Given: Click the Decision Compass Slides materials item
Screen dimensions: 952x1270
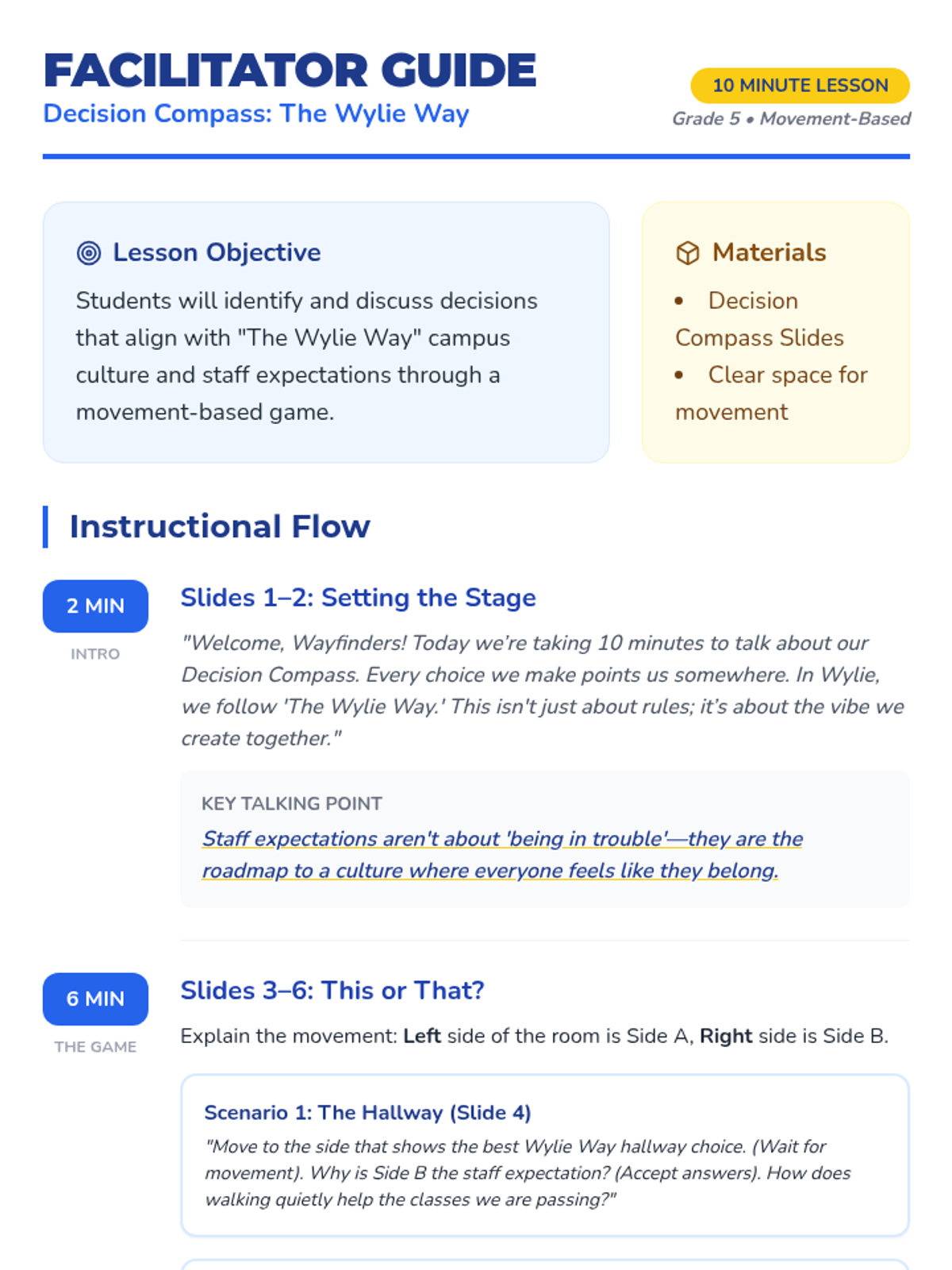Looking at the screenshot, I should (x=759, y=319).
